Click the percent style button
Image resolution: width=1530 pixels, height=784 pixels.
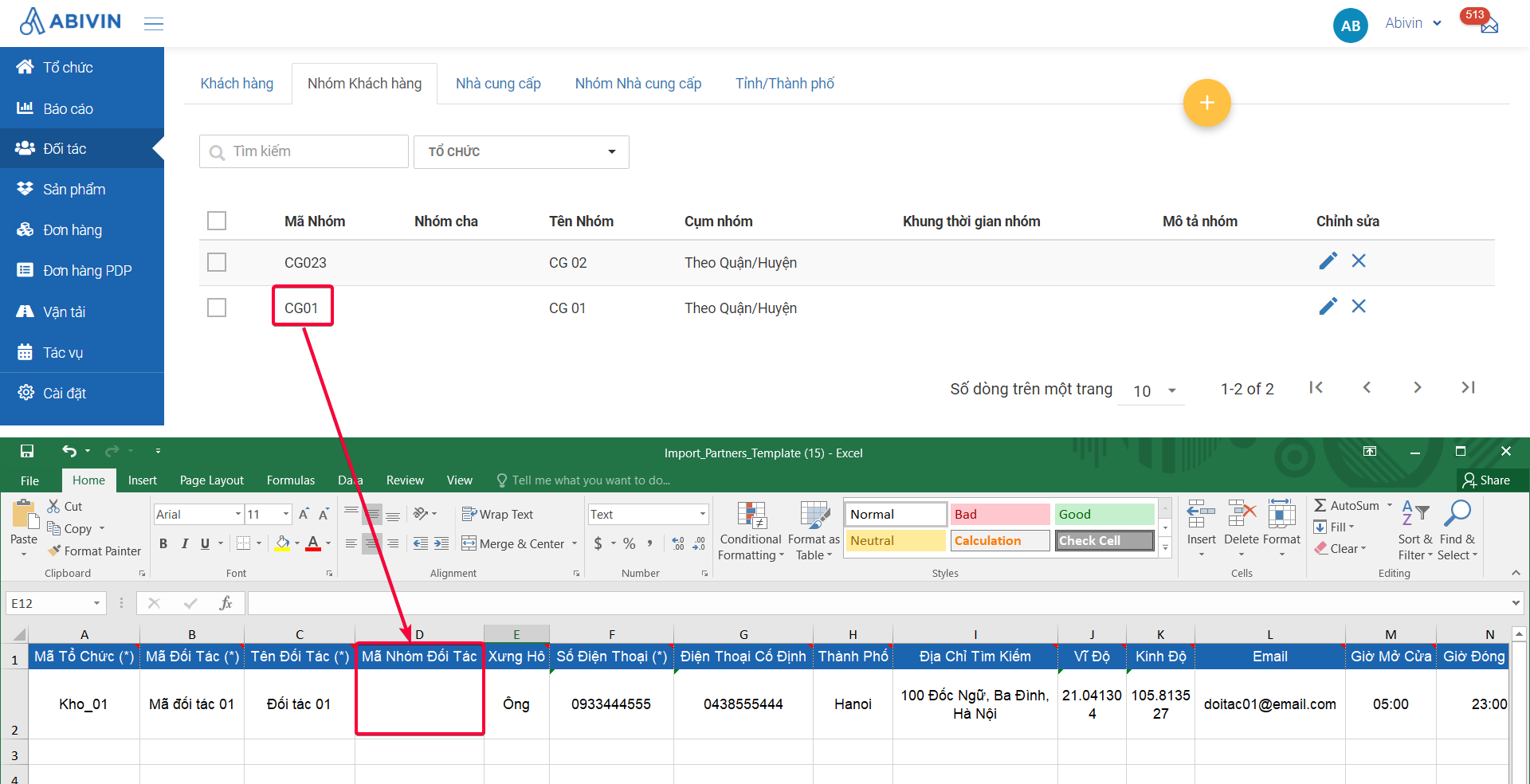[630, 543]
